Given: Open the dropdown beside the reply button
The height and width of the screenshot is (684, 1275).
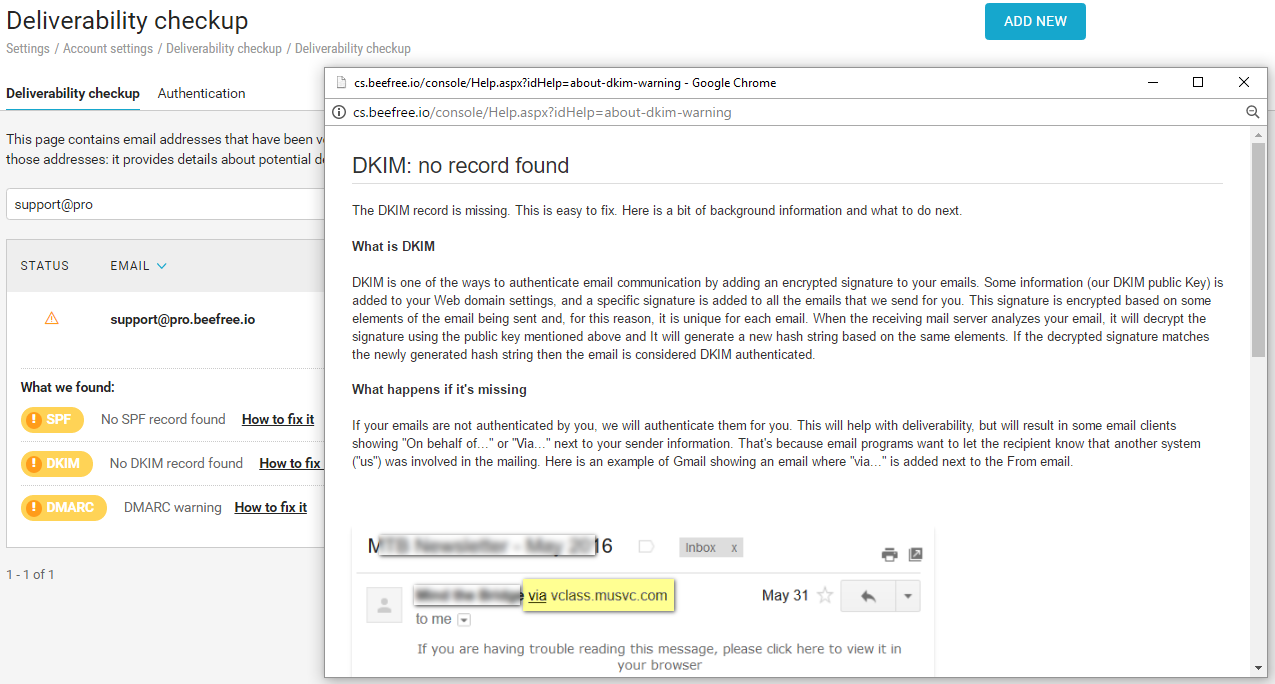Looking at the screenshot, I should click(907, 596).
